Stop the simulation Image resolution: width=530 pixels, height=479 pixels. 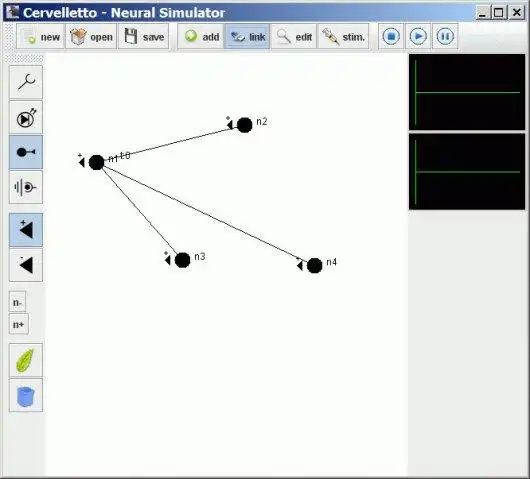[391, 36]
